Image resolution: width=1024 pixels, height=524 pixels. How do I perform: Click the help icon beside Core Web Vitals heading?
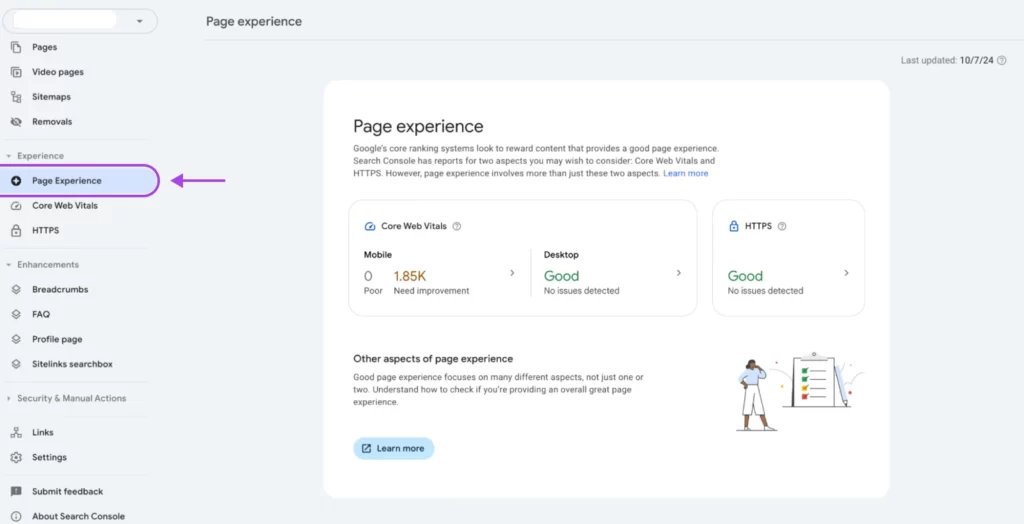457,226
